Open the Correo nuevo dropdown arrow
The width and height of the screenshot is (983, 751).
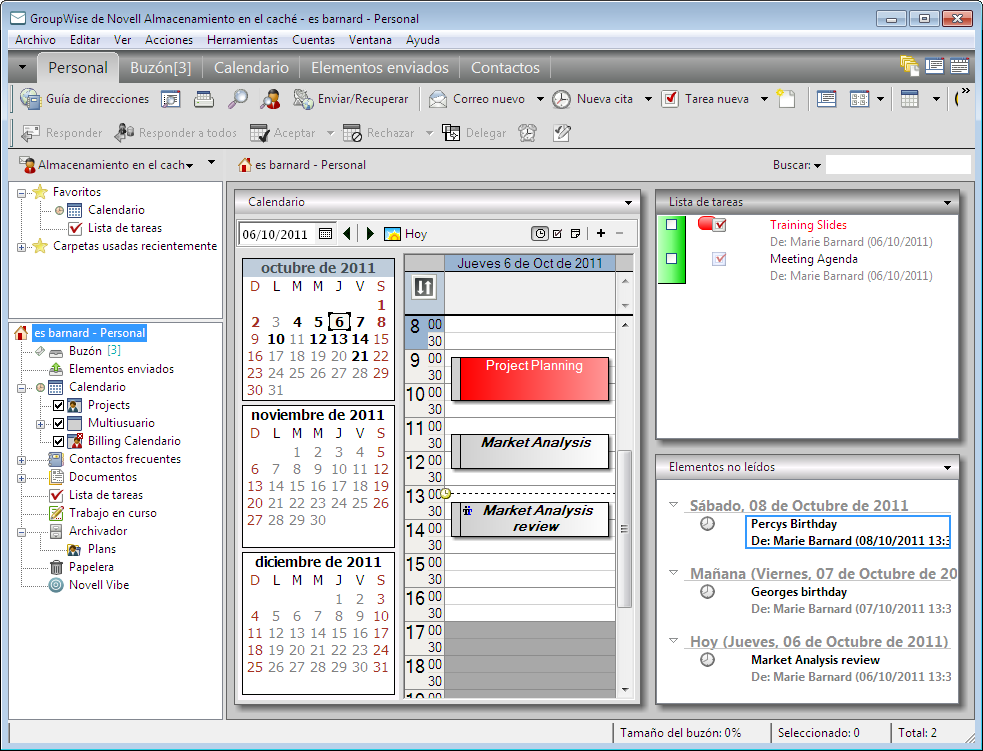(540, 99)
